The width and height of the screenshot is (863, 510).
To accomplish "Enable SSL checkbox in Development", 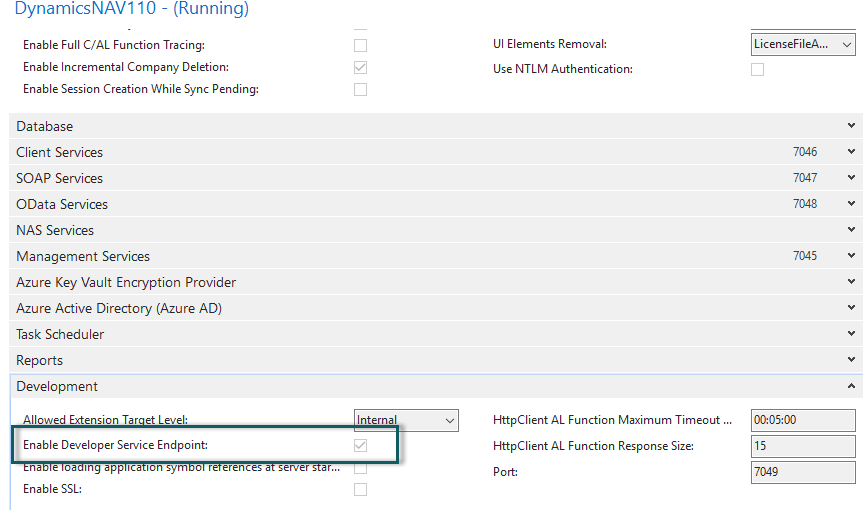I will pos(360,489).
